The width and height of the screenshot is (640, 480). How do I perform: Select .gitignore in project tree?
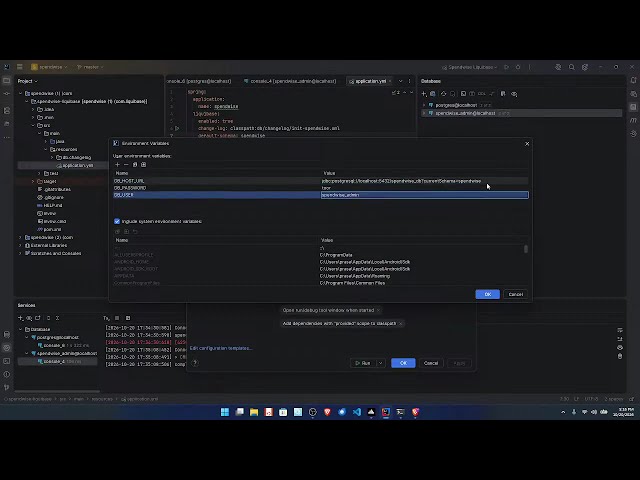(51, 198)
